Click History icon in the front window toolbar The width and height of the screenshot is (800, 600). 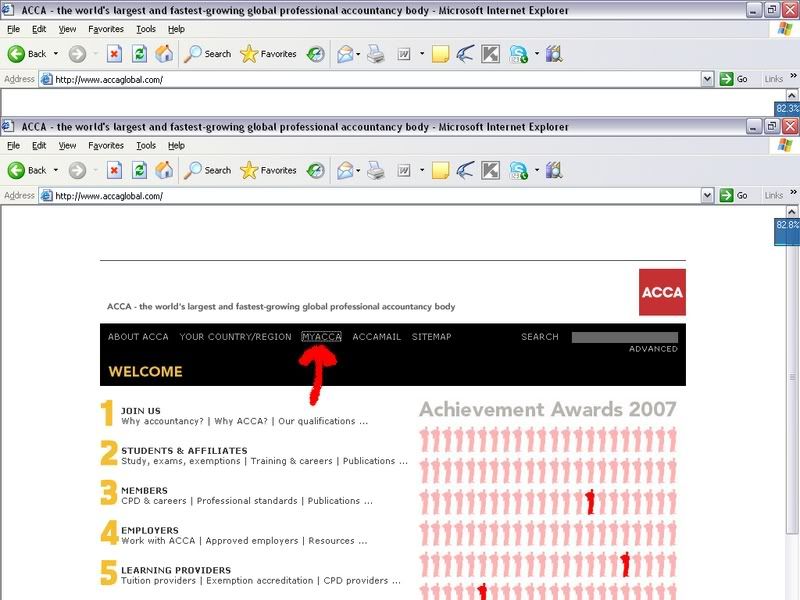[x=316, y=170]
